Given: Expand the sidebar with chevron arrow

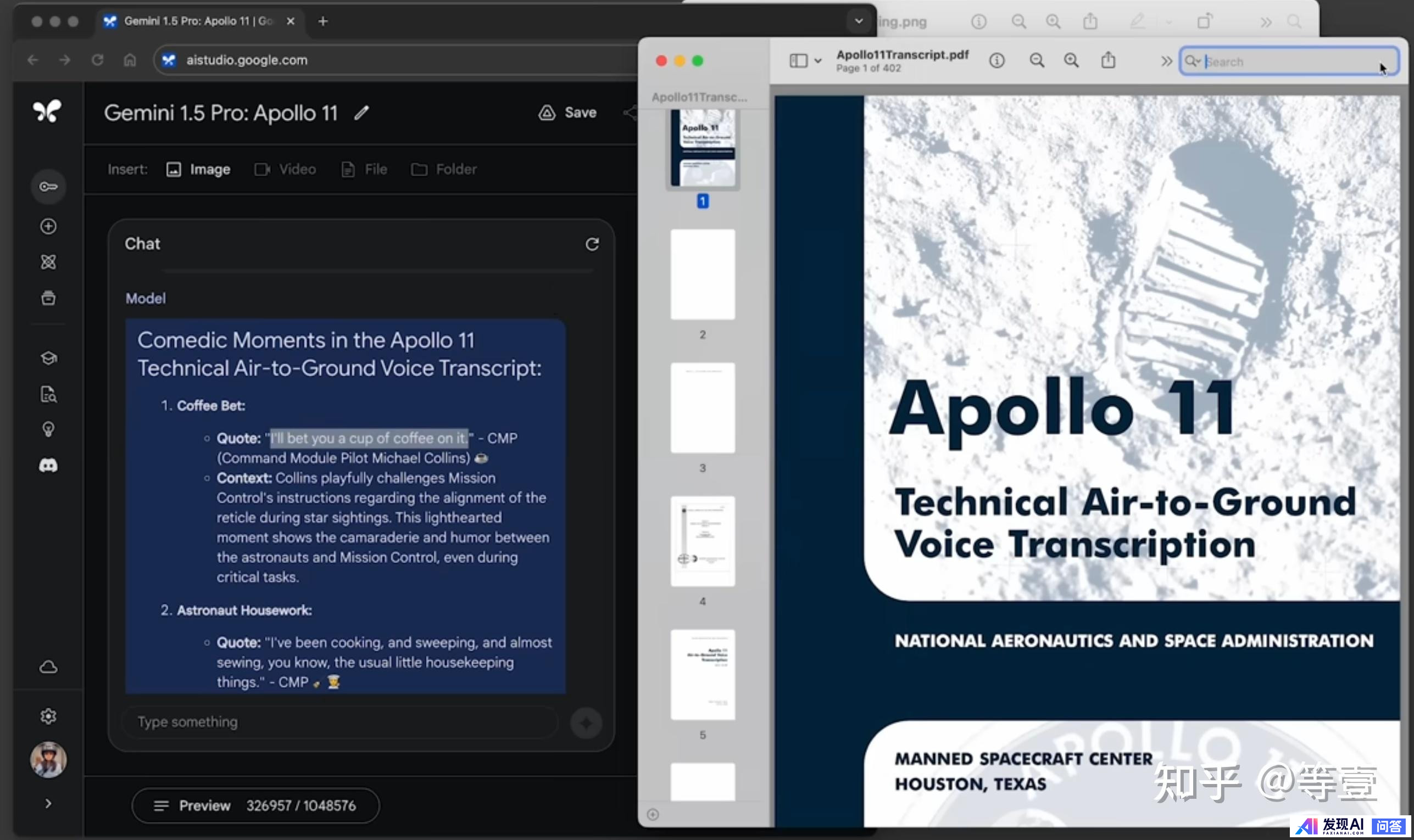Looking at the screenshot, I should click(48, 804).
